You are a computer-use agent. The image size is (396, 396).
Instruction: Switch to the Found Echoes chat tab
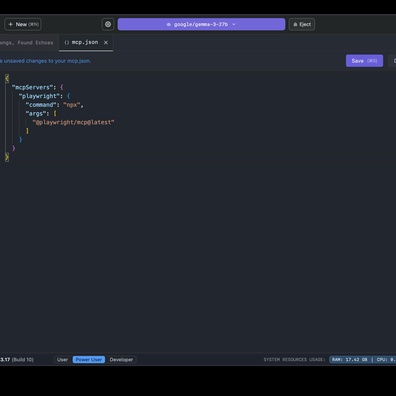click(27, 43)
